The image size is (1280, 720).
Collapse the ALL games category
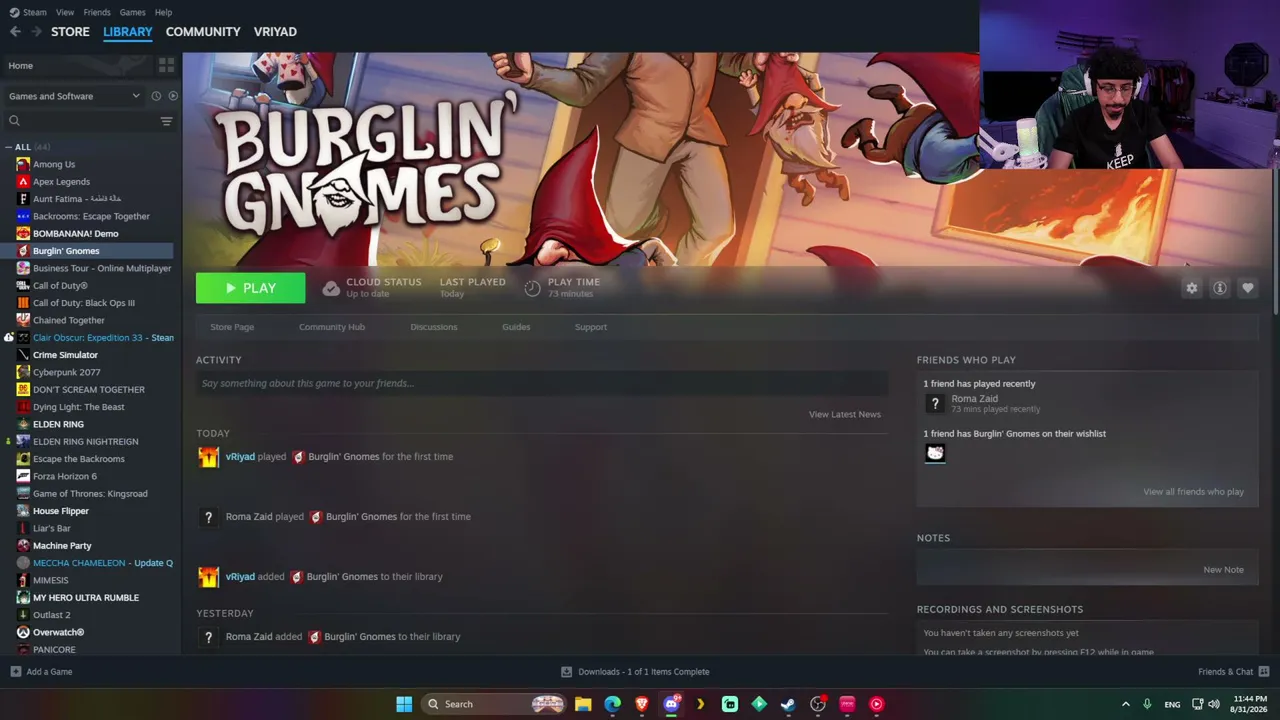9,147
